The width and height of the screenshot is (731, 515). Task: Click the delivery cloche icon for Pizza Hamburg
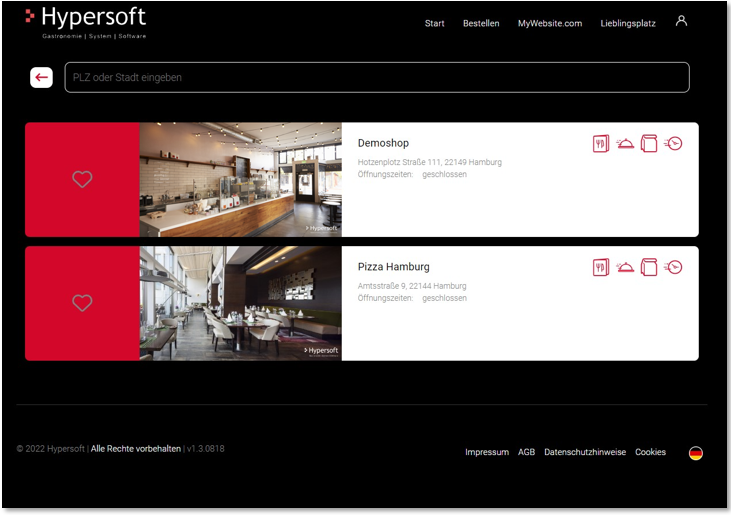tap(625, 267)
